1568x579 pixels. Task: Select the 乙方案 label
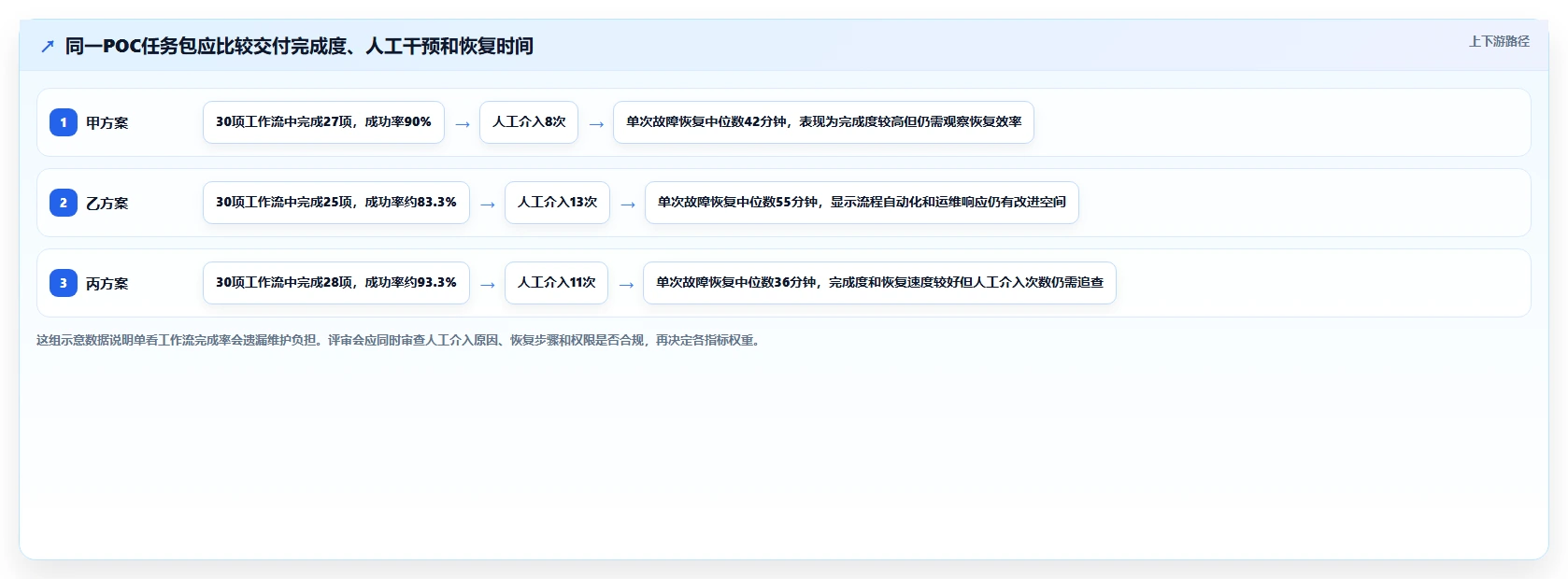click(x=107, y=203)
